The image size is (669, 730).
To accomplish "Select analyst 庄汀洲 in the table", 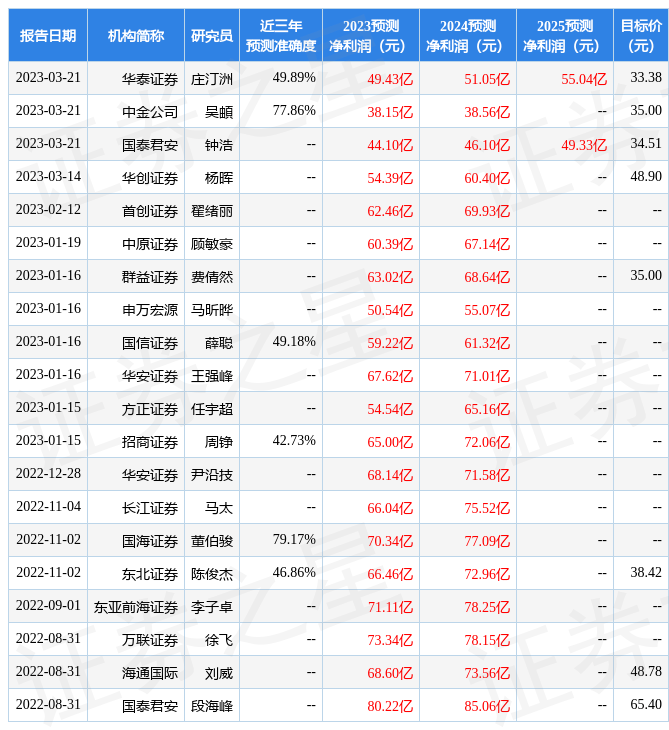I will click(x=212, y=79).
